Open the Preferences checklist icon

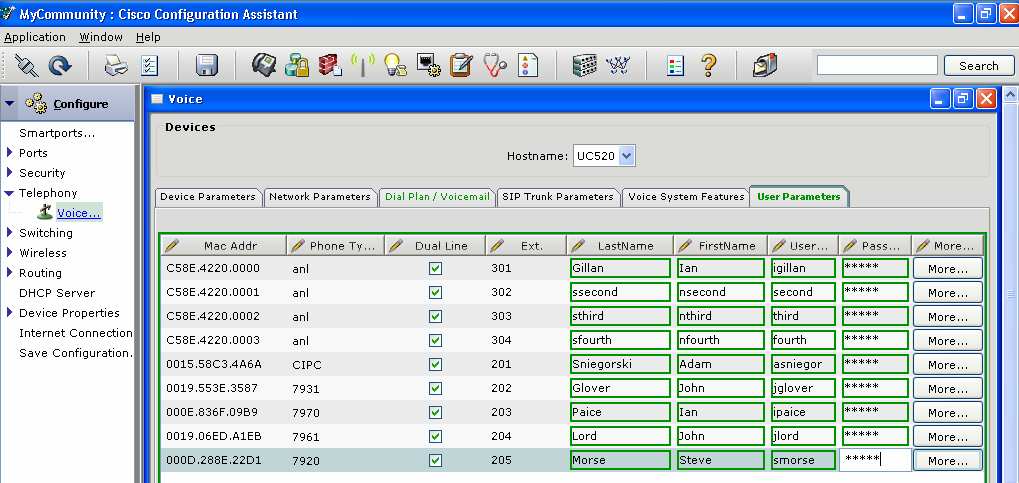point(149,65)
